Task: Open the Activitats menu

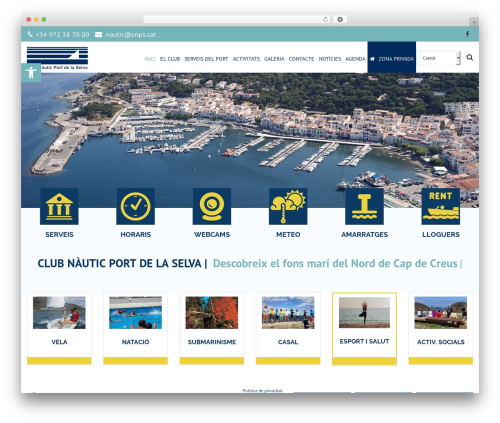Action: click(x=246, y=59)
